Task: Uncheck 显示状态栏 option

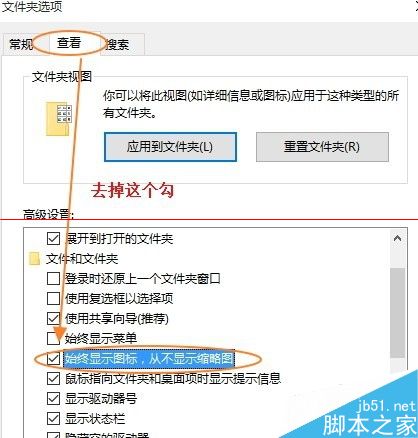Action: coord(53,419)
